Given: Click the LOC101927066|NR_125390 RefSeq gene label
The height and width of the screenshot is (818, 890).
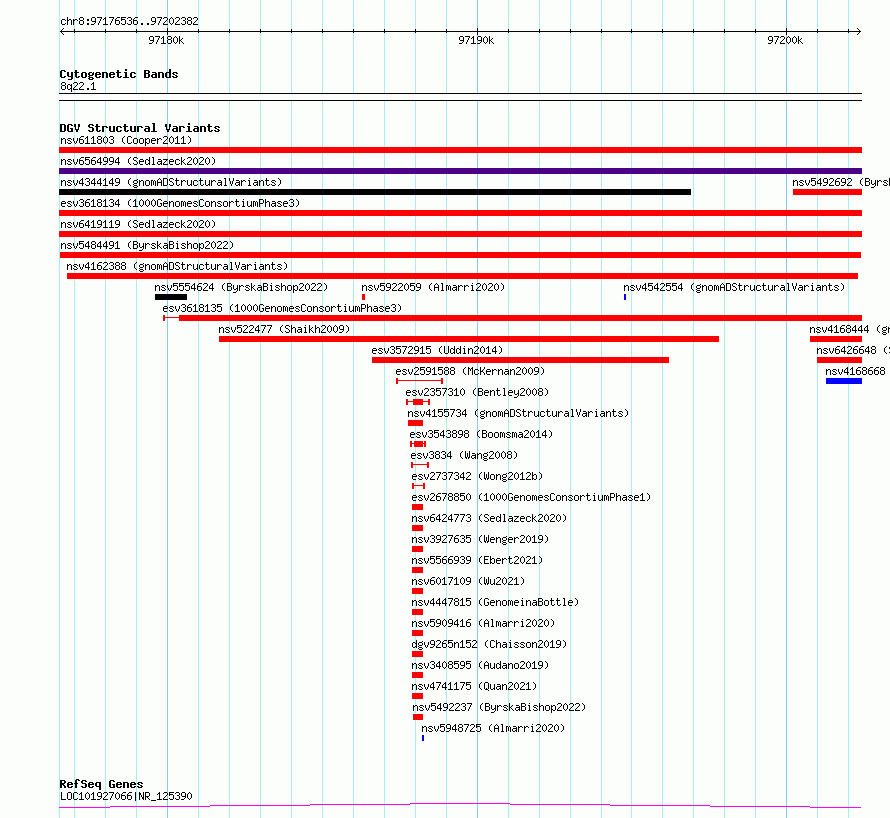Looking at the screenshot, I should (x=126, y=796).
